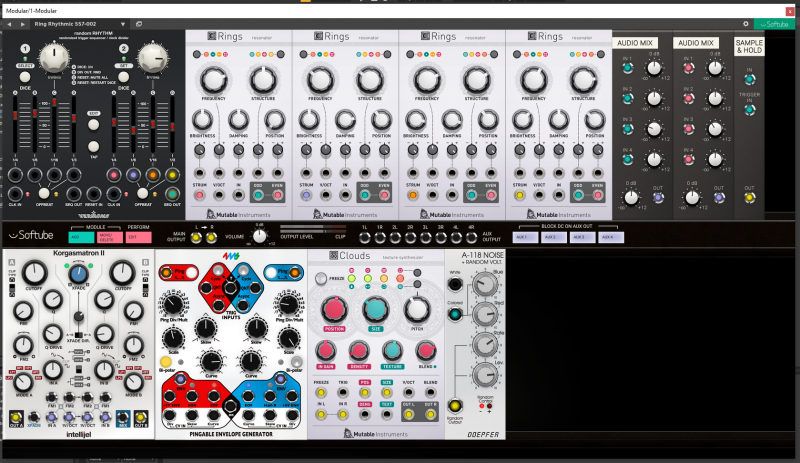Click the ODD output jack on third Rings
The width and height of the screenshot is (800, 463).
(471, 195)
